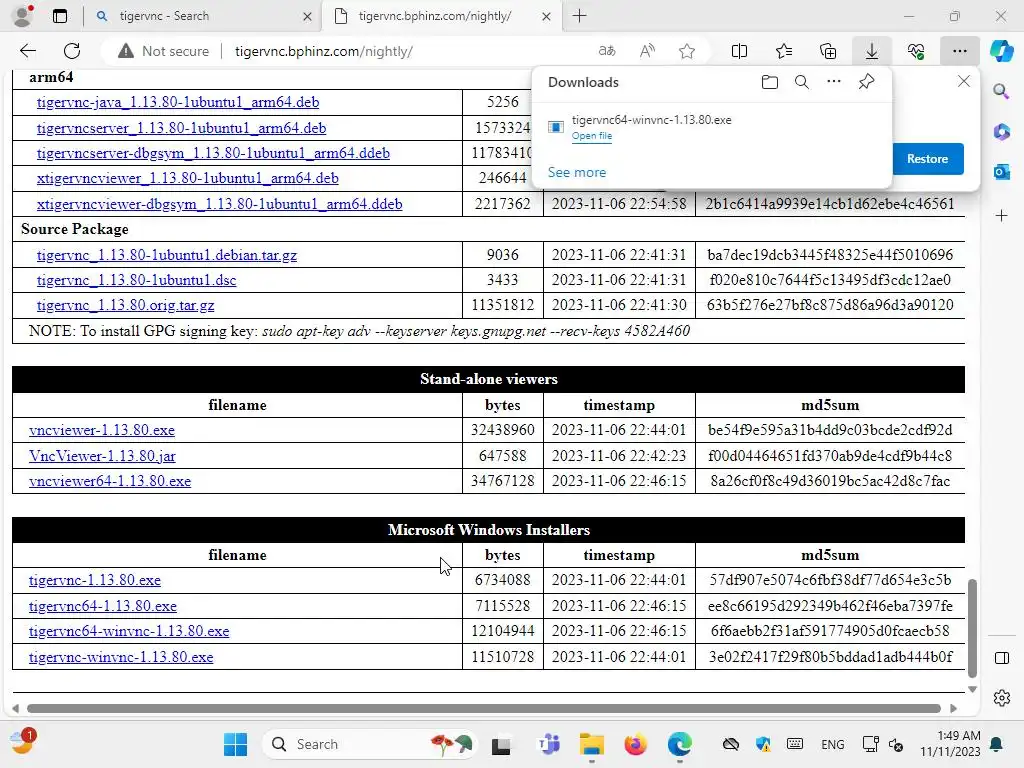The height and width of the screenshot is (768, 1024).
Task: Click scroll right arrow at bottom
Action: pos(953,708)
